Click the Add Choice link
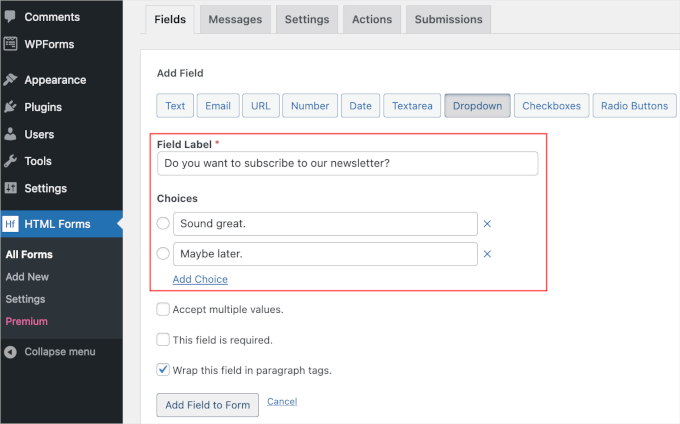The width and height of the screenshot is (680, 424). pyautogui.click(x=200, y=279)
